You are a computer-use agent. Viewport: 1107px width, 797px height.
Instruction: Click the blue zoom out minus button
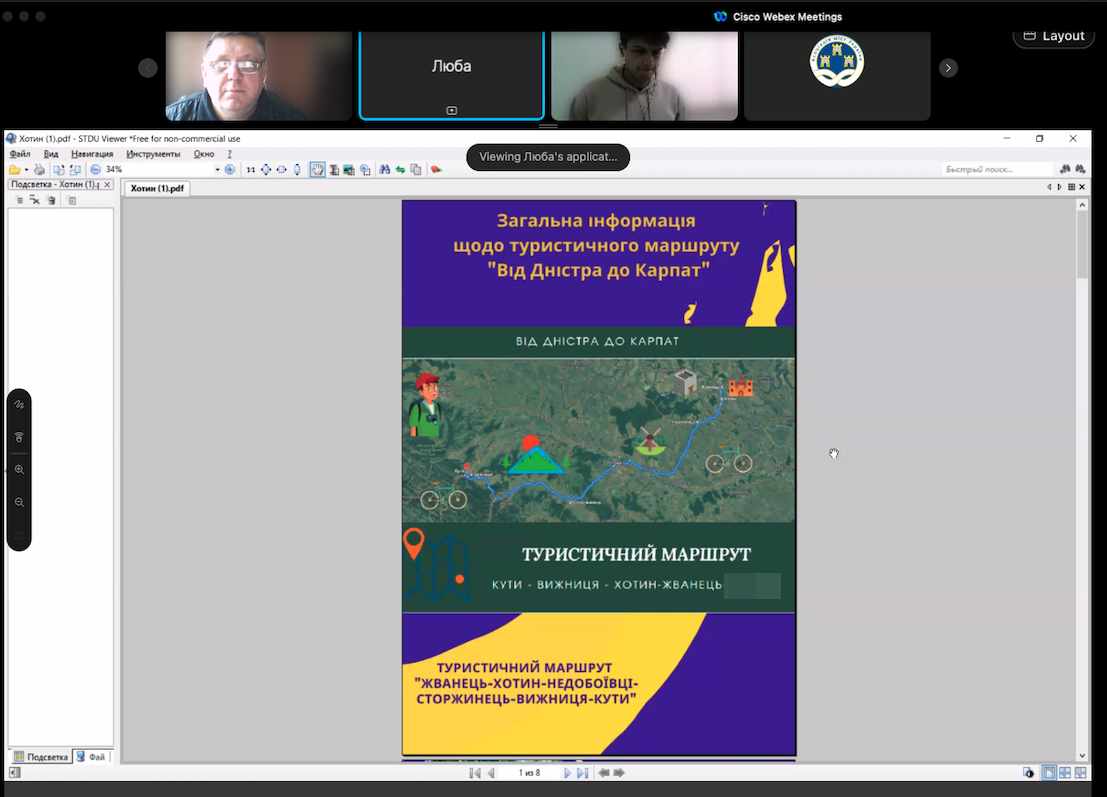pyautogui.click(x=95, y=170)
